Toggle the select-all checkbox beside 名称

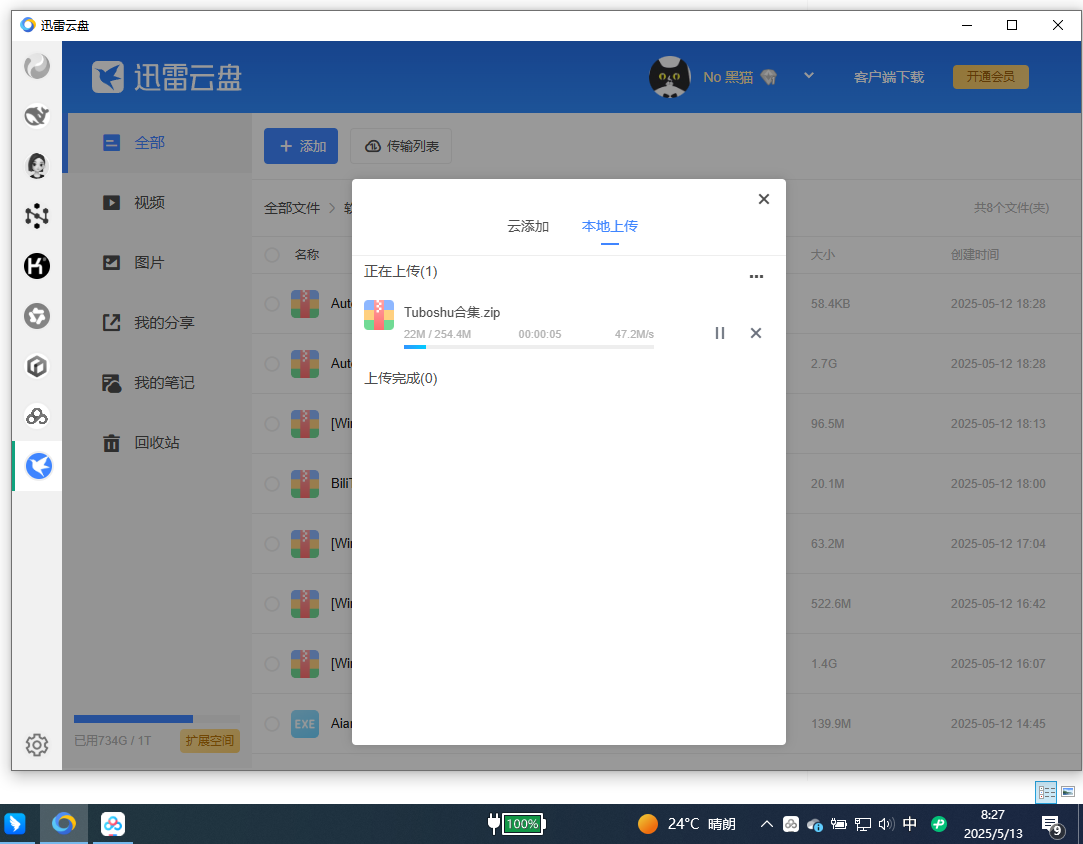point(272,255)
